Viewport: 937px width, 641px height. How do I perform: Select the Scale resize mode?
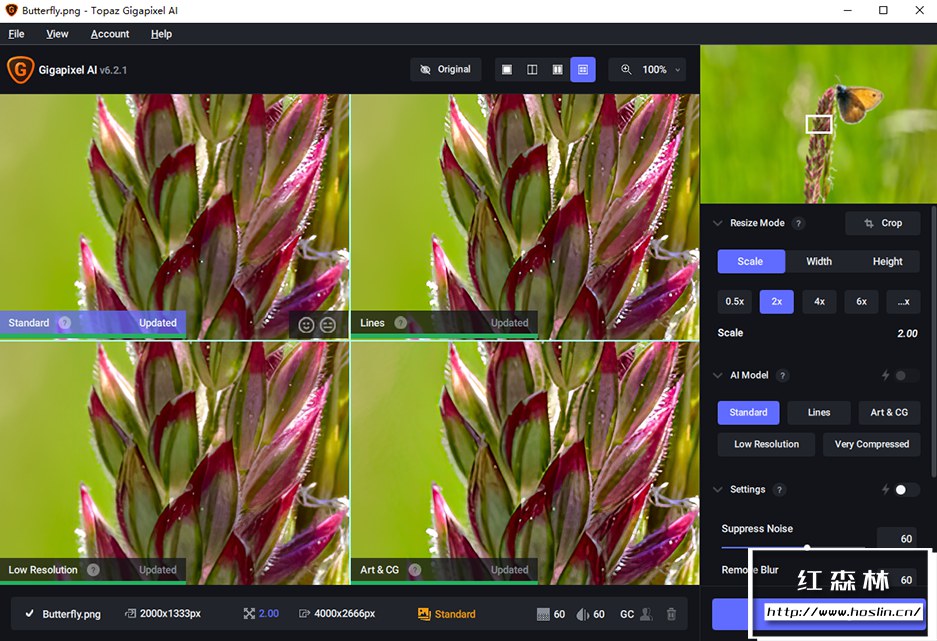point(751,262)
